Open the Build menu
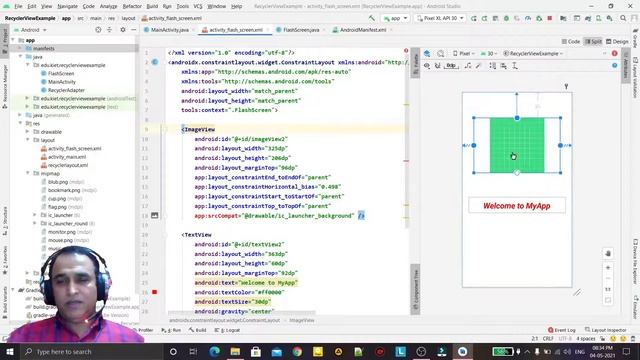 click(152, 6)
